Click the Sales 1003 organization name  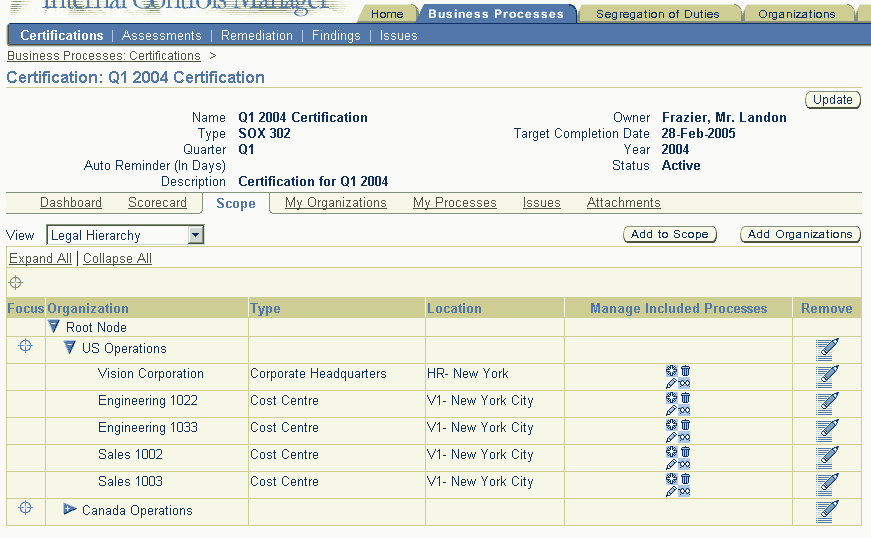(x=131, y=481)
